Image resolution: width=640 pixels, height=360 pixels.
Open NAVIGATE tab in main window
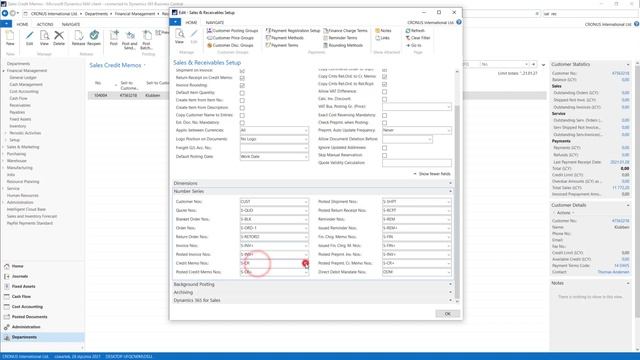point(71,24)
